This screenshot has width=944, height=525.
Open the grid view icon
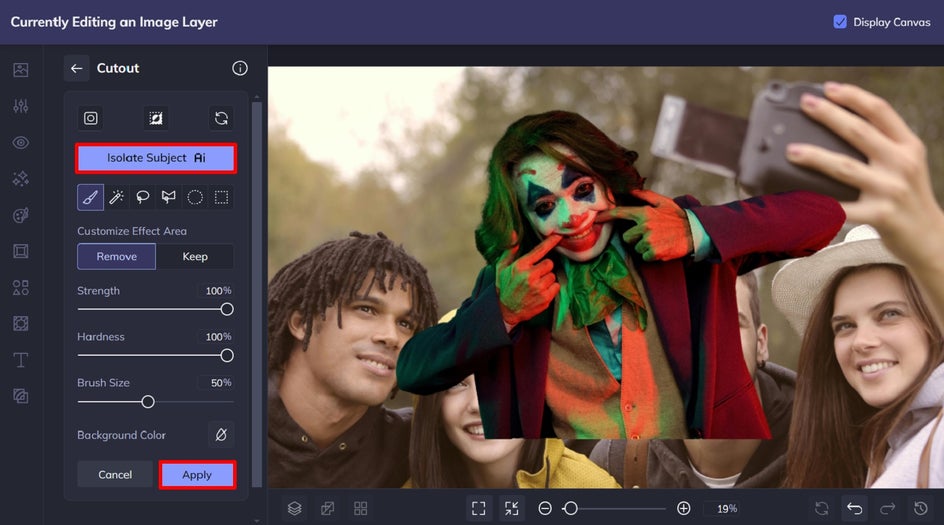click(361, 509)
